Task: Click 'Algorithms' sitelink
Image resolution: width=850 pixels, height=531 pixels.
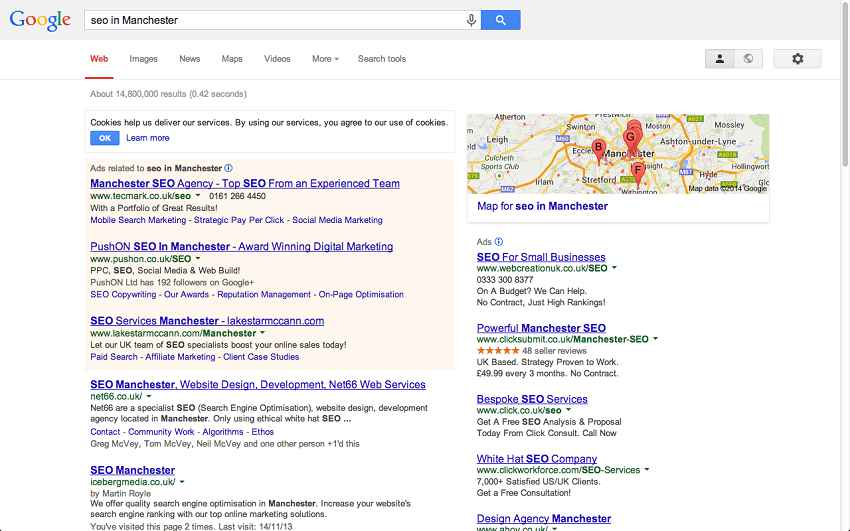Action: pyautogui.click(x=223, y=432)
